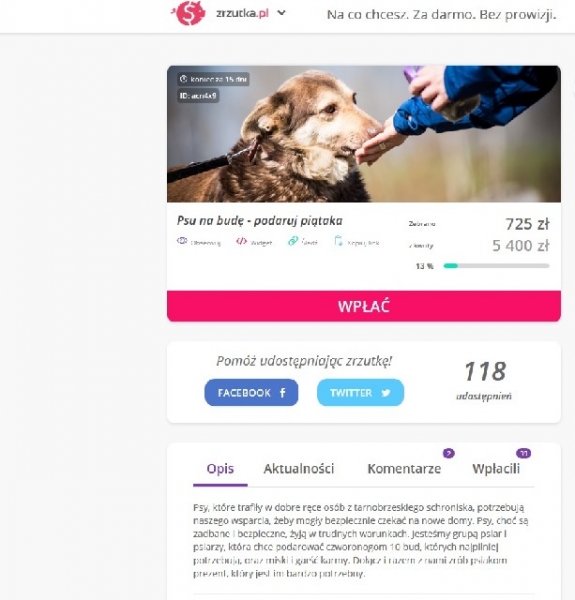The width and height of the screenshot is (575, 600).
Task: Click the Opis tab
Action: pyautogui.click(x=220, y=469)
